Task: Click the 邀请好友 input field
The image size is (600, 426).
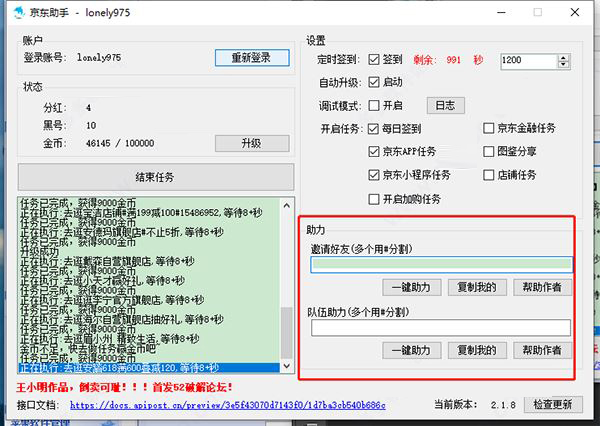Action: click(x=442, y=264)
